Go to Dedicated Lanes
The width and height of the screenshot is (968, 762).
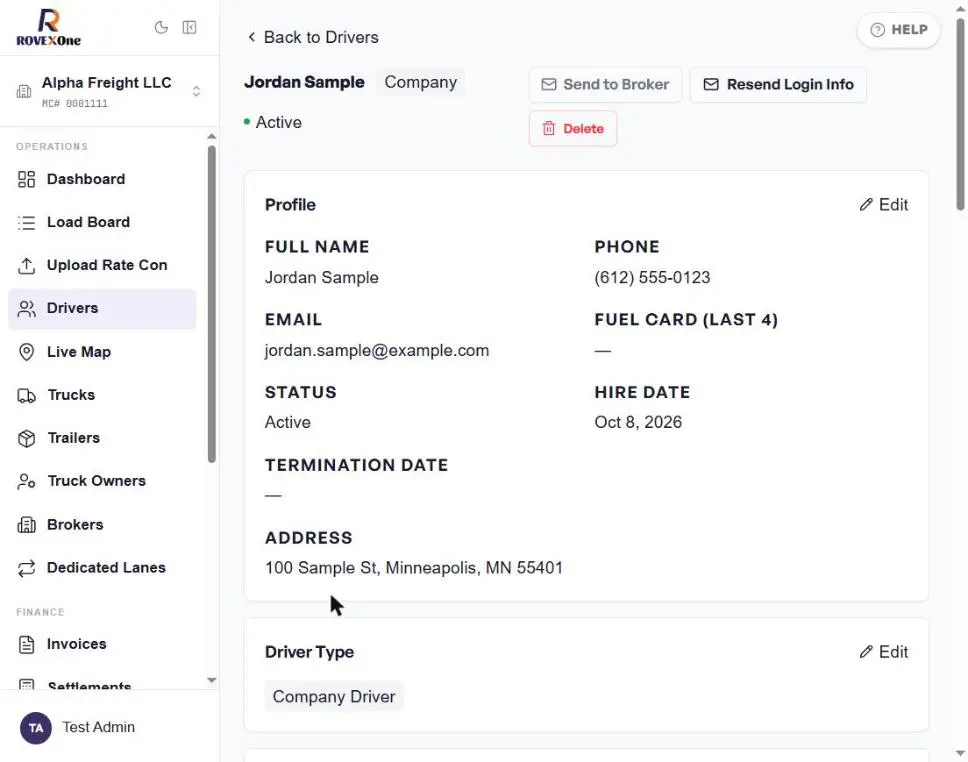102,568
